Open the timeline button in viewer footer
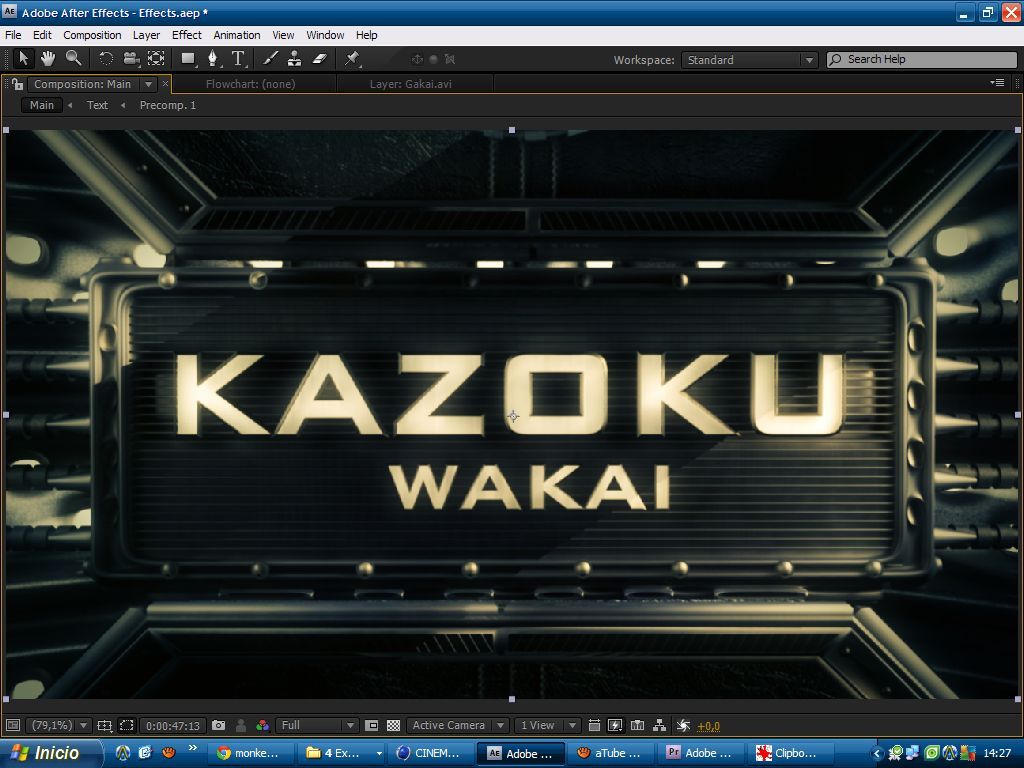 click(637, 726)
